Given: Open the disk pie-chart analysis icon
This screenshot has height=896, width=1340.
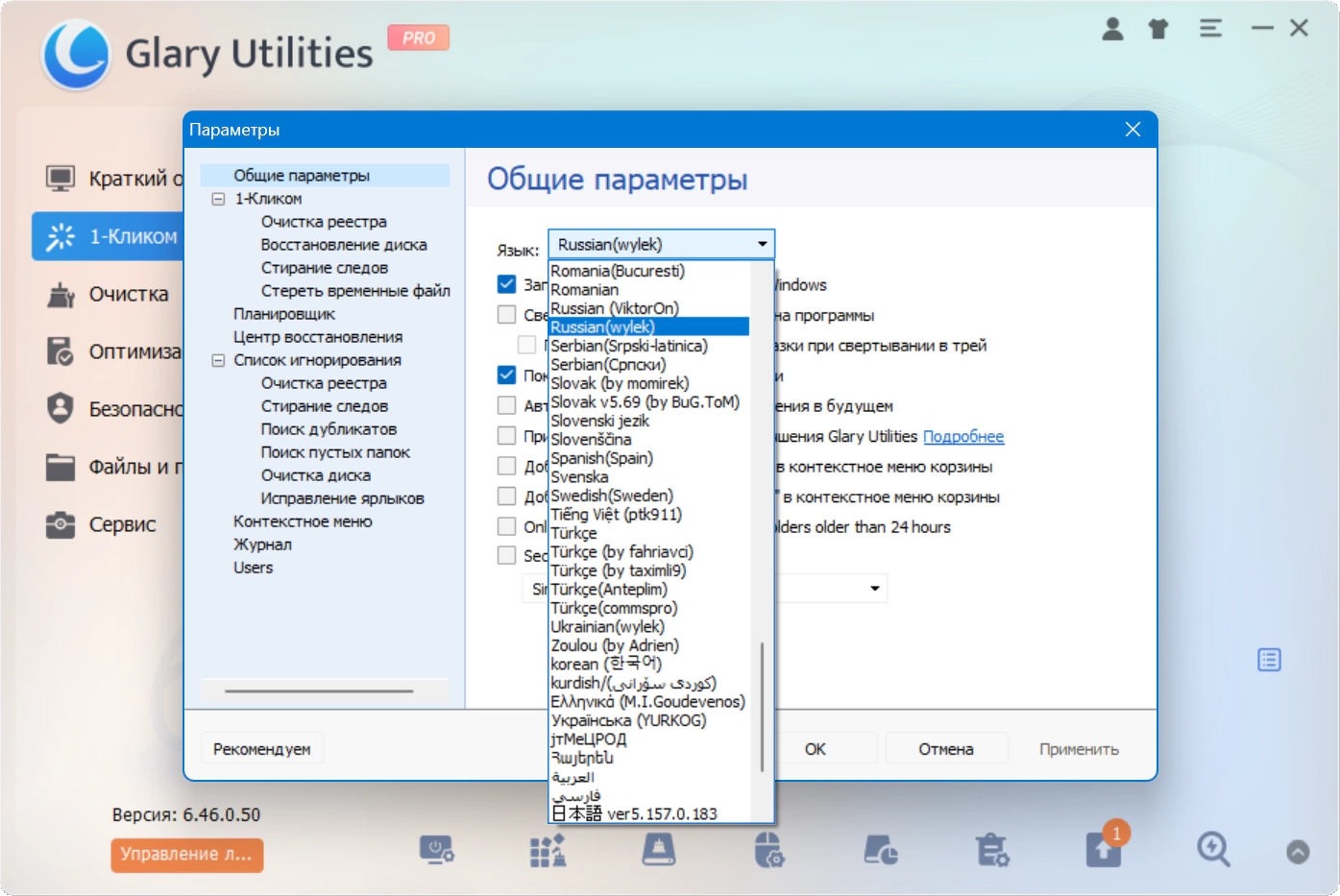Looking at the screenshot, I should click(881, 850).
